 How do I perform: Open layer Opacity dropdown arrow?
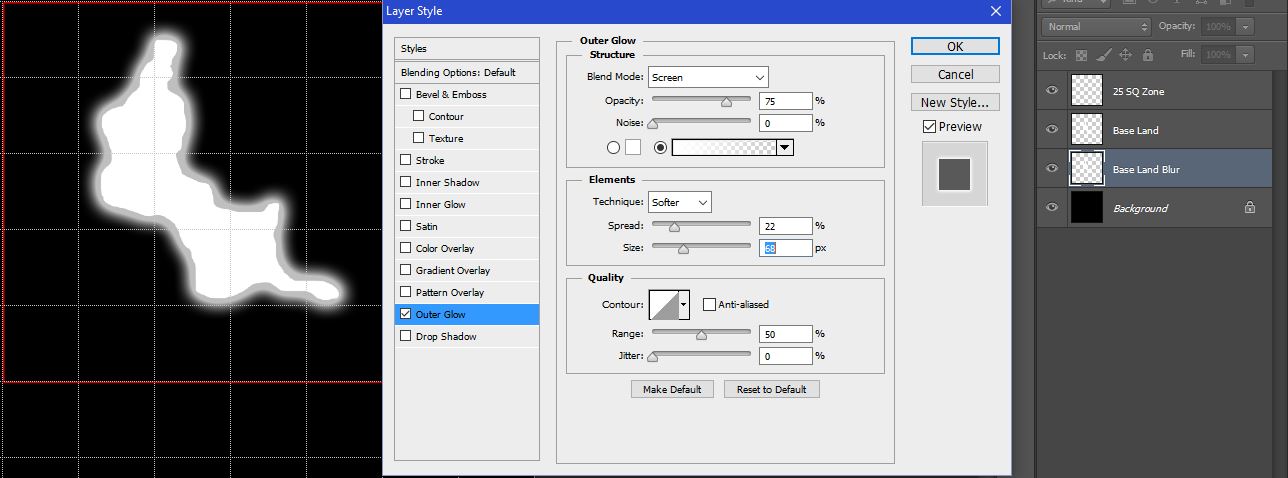point(1245,27)
